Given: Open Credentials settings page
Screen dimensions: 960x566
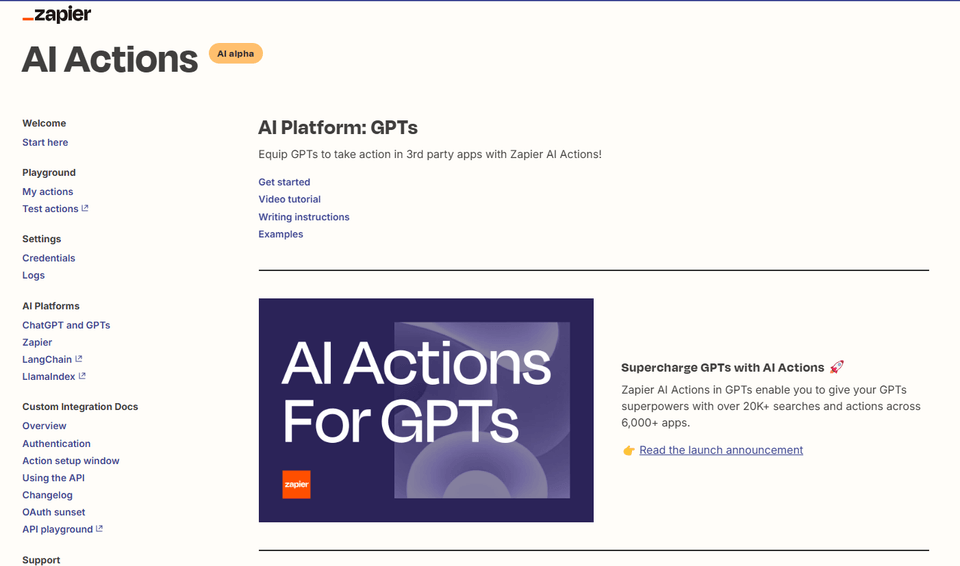Looking at the screenshot, I should 48,258.
